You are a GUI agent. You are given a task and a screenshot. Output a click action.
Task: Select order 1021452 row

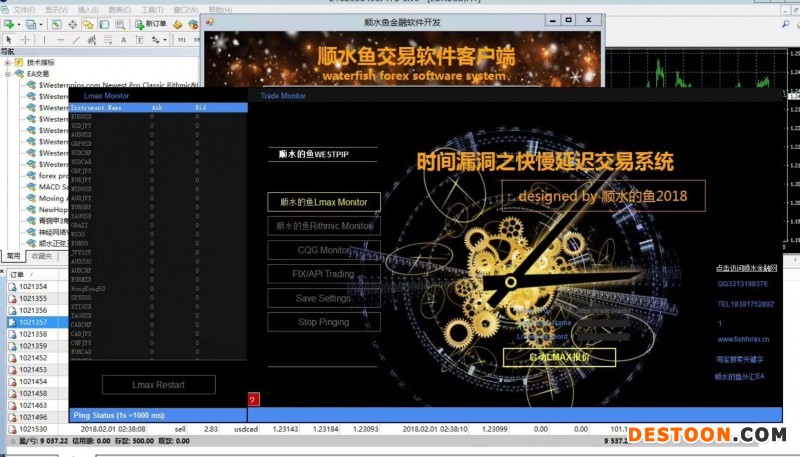(37, 358)
